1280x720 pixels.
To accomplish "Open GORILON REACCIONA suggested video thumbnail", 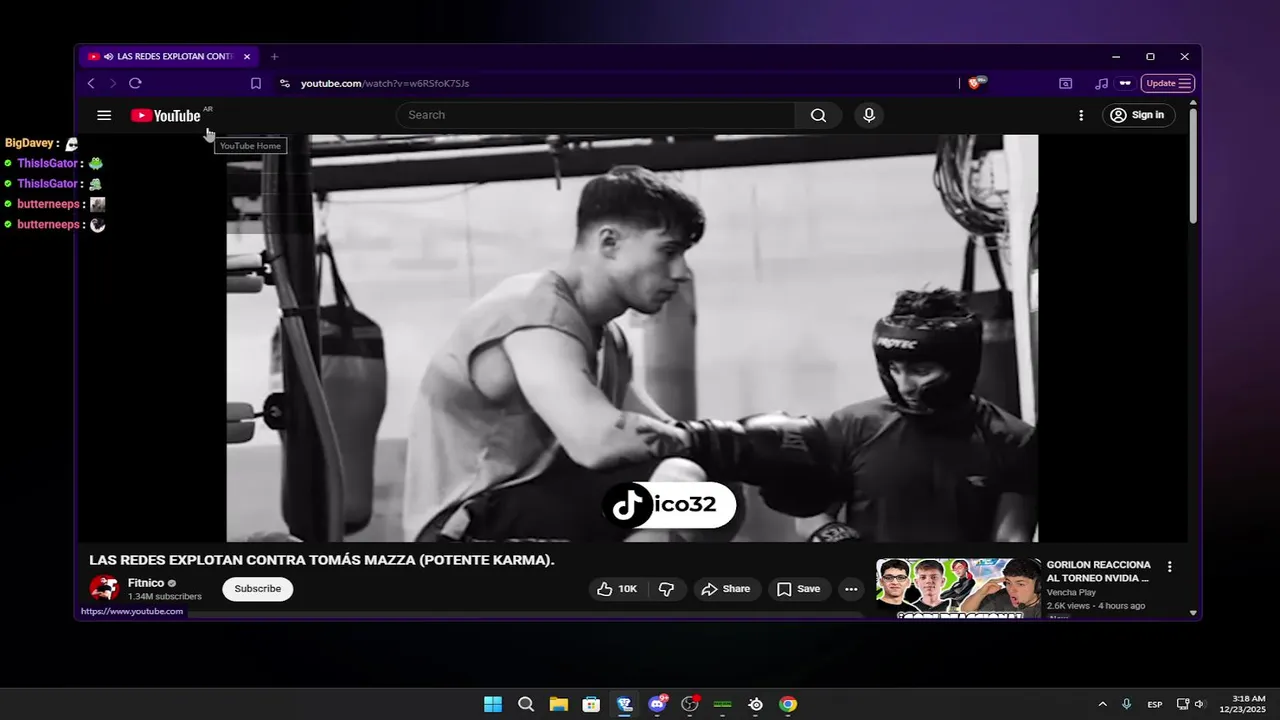I will (x=958, y=588).
